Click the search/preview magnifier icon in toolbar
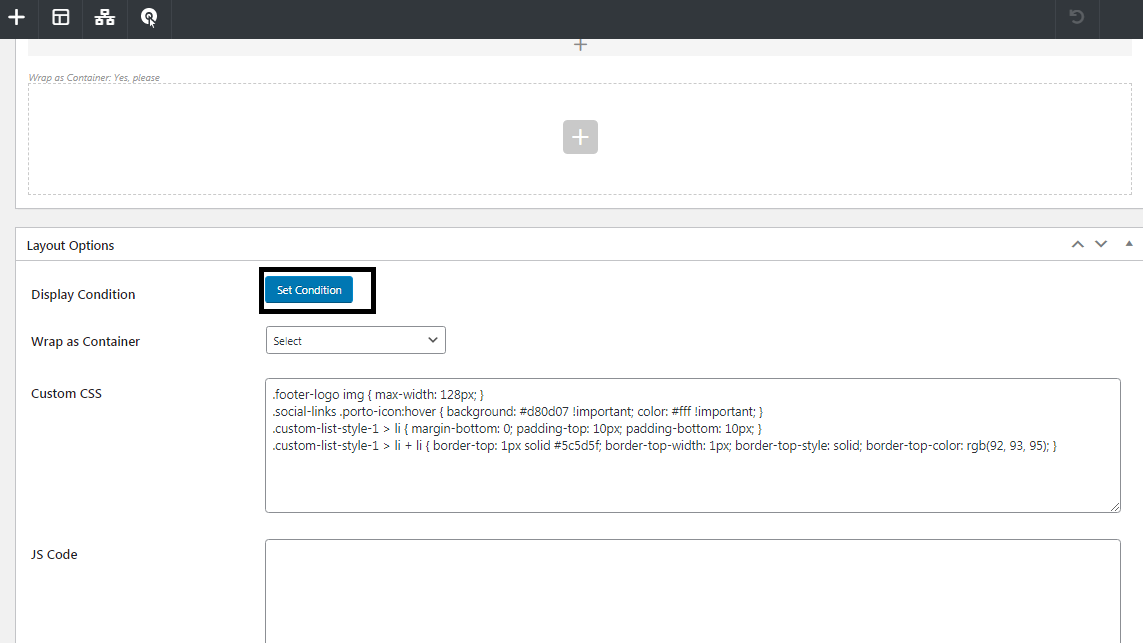 coord(149,17)
